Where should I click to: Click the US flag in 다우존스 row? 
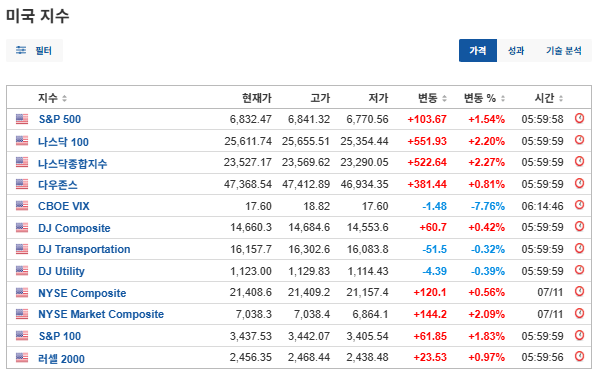click(22, 184)
